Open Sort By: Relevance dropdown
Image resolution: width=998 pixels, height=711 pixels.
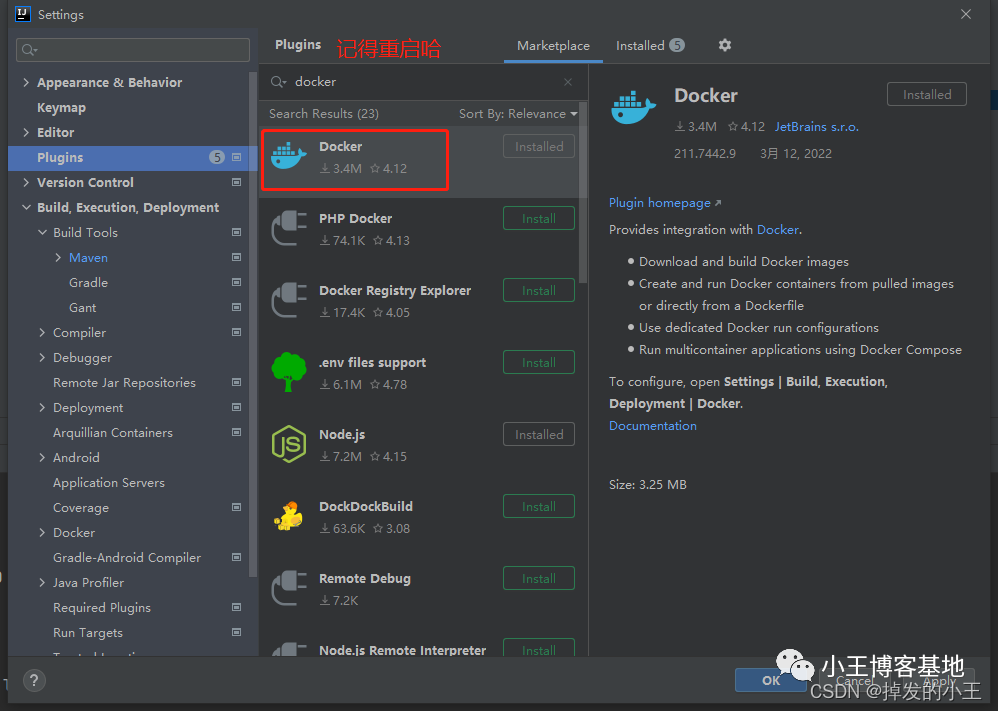point(518,114)
